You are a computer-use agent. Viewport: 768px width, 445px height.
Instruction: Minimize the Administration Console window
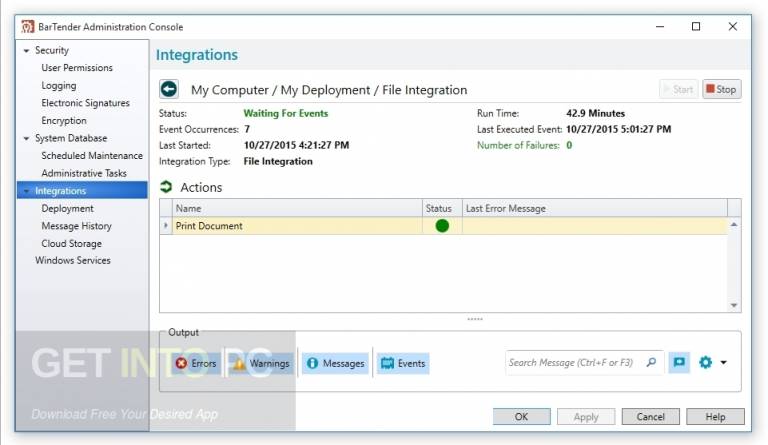click(660, 26)
